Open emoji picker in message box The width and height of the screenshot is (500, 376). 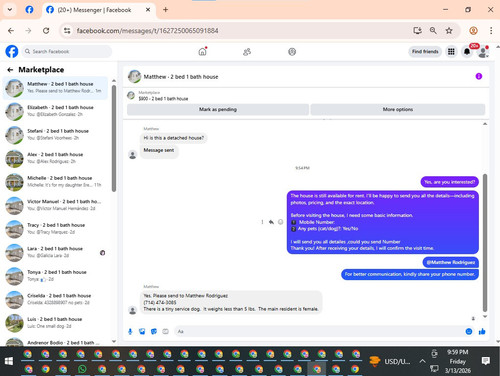pos(469,331)
